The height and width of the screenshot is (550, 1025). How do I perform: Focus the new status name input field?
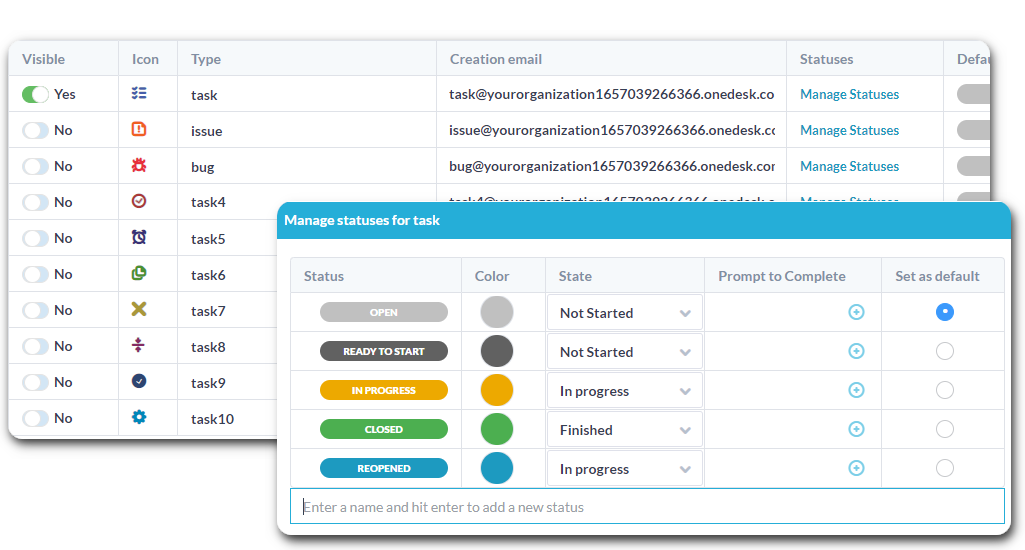pyautogui.click(x=647, y=506)
